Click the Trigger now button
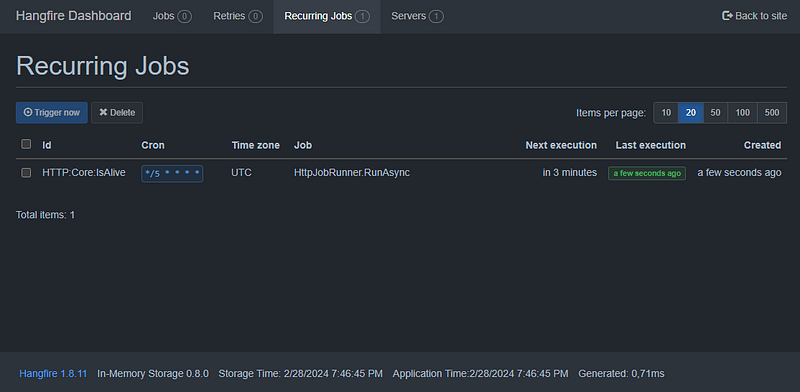Image resolution: width=800 pixels, height=392 pixels. tap(52, 113)
